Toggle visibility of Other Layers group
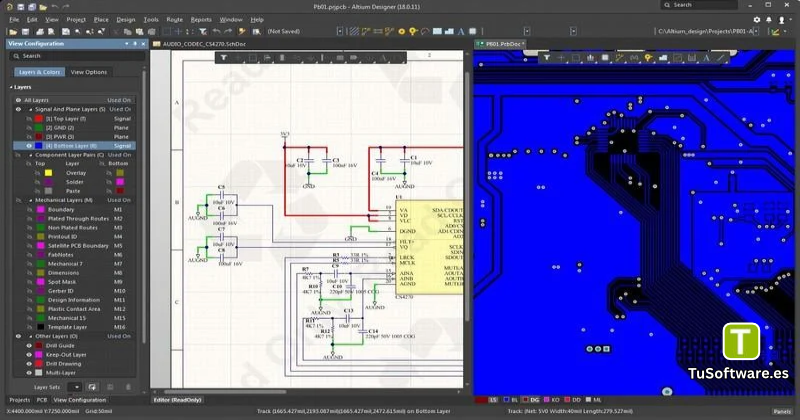 (18, 336)
